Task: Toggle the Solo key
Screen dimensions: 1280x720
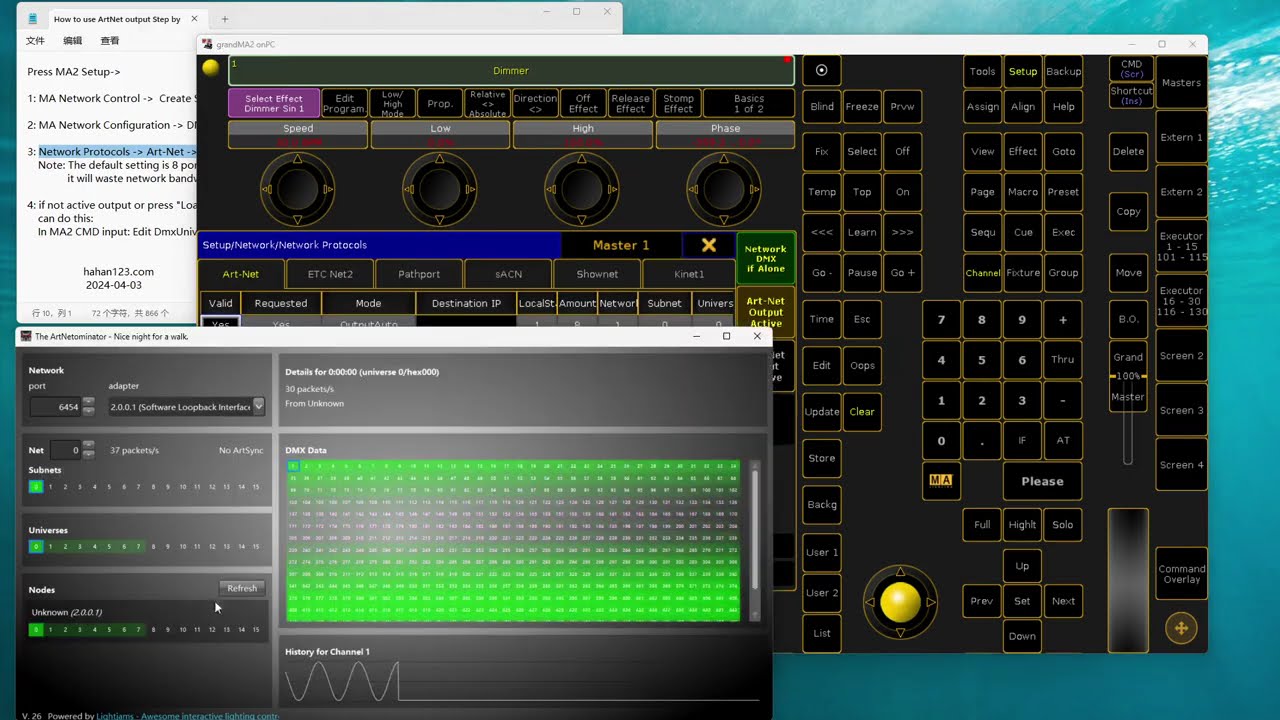Action: (1063, 524)
